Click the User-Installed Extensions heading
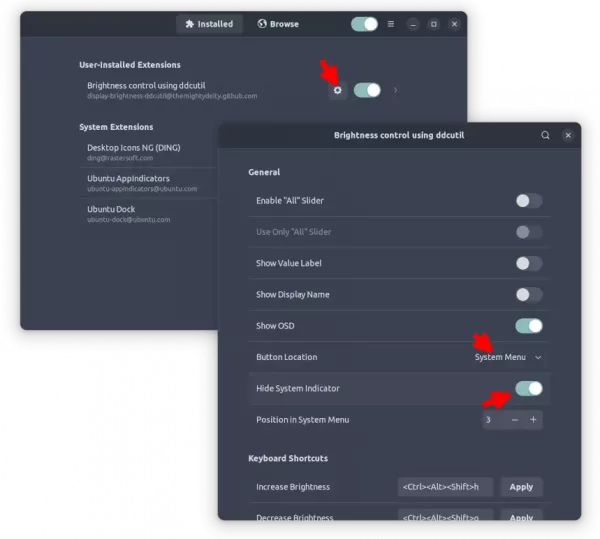Screen dimensions: 600x539 pos(130,65)
